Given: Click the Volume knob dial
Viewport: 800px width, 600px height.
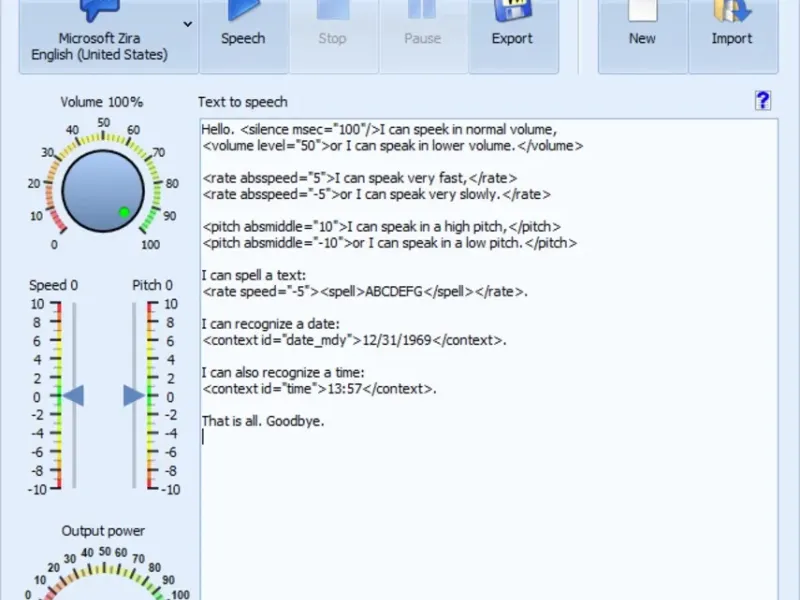Looking at the screenshot, I should point(103,191).
